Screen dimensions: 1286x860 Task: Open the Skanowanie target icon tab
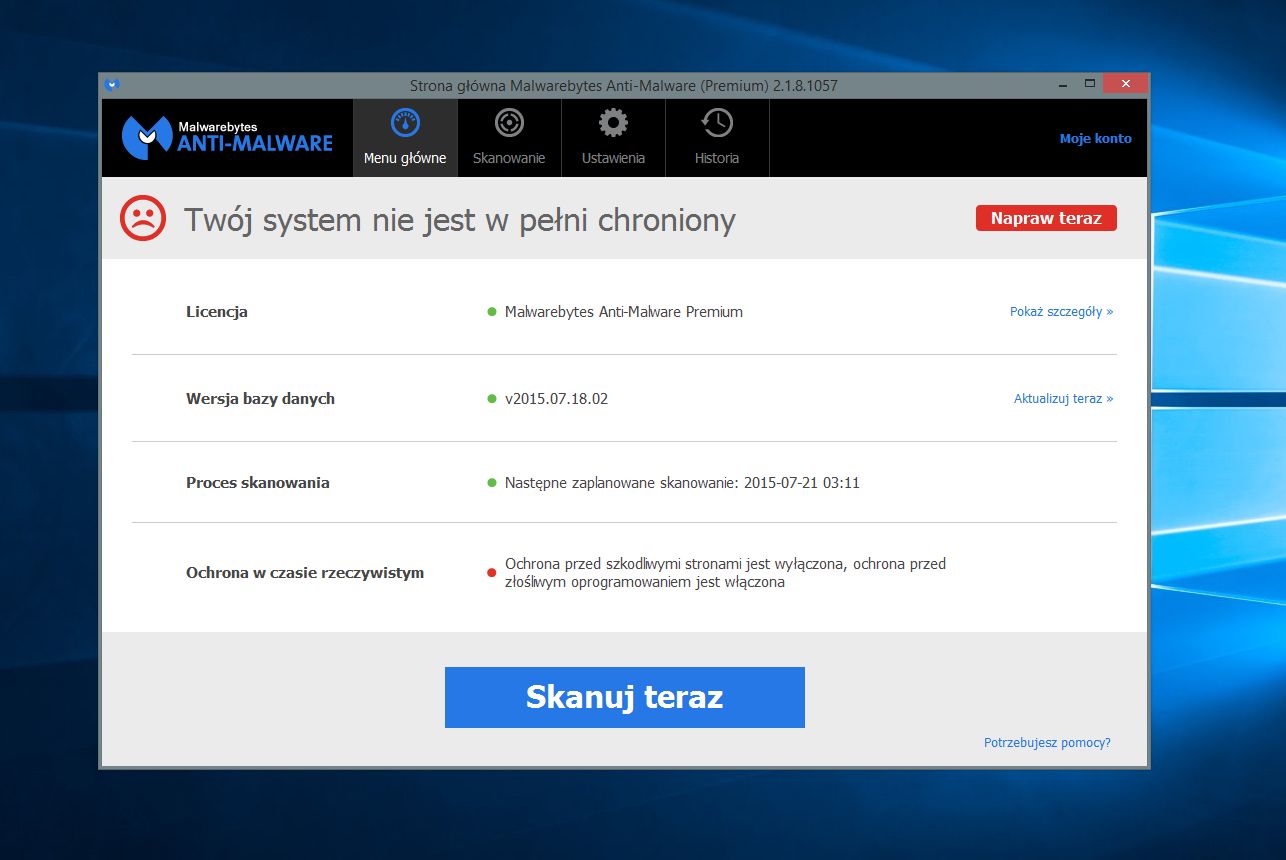pyautogui.click(x=509, y=123)
